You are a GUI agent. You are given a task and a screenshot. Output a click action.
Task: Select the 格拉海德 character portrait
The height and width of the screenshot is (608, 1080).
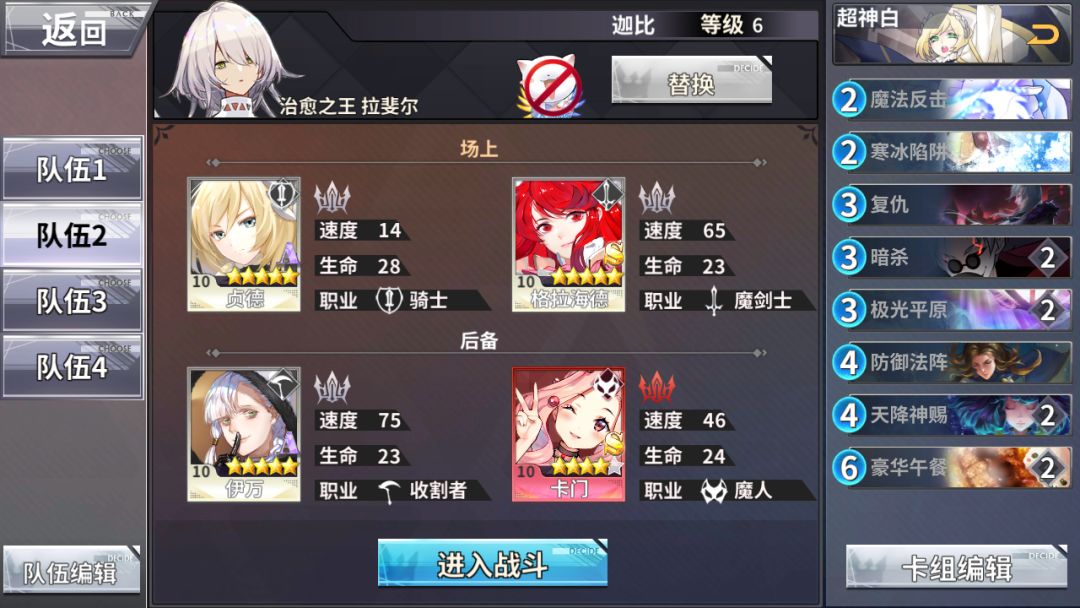[x=568, y=244]
